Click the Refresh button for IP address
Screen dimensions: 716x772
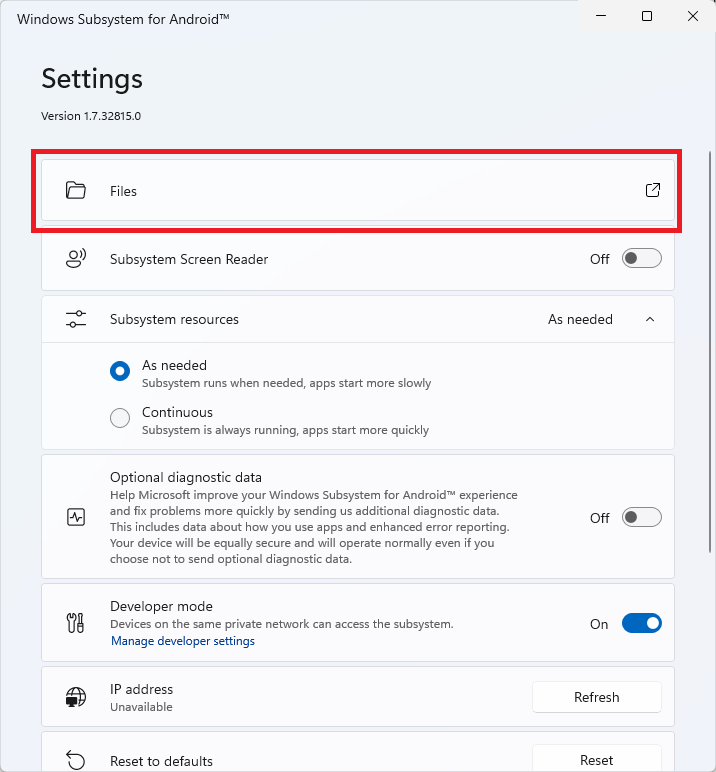597,697
